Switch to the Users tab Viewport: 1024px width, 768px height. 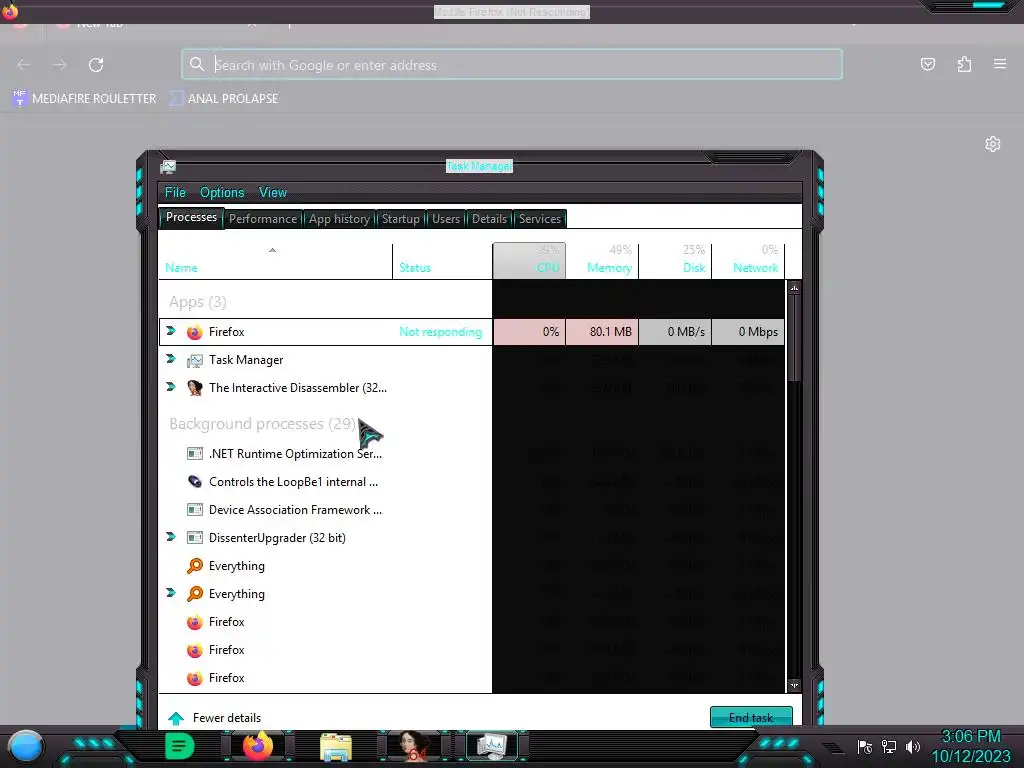(445, 219)
